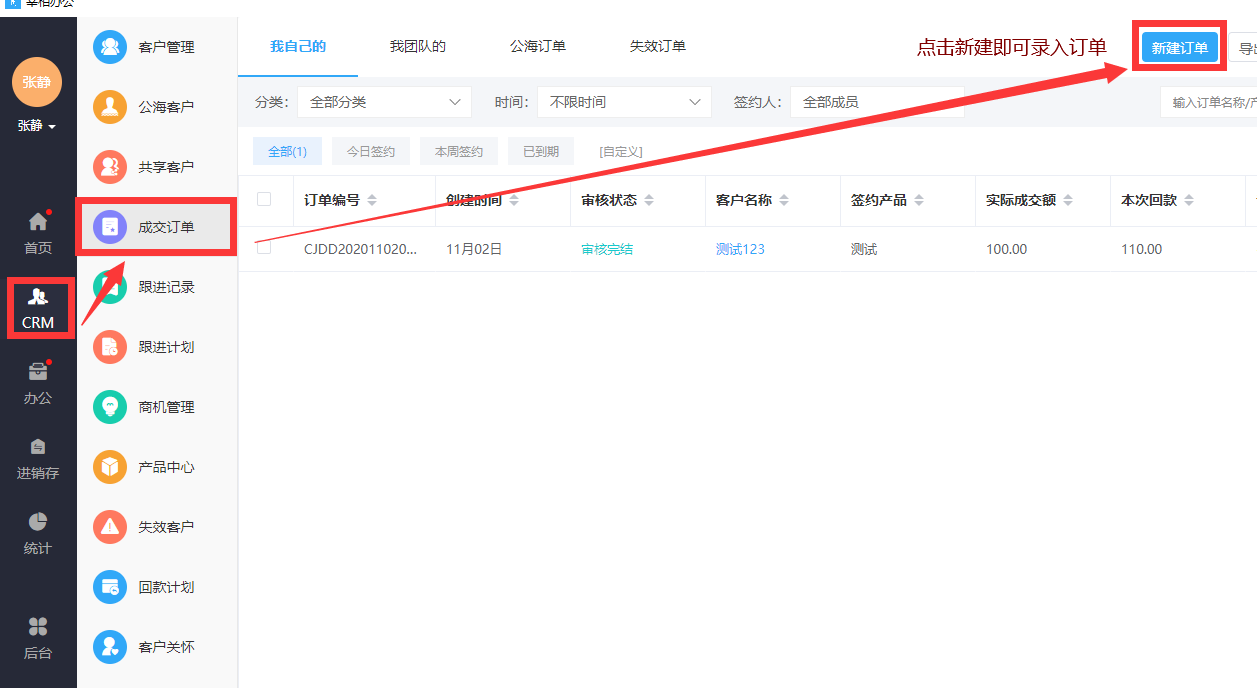Click the 共享客户 icon
1257x688 pixels.
110,167
